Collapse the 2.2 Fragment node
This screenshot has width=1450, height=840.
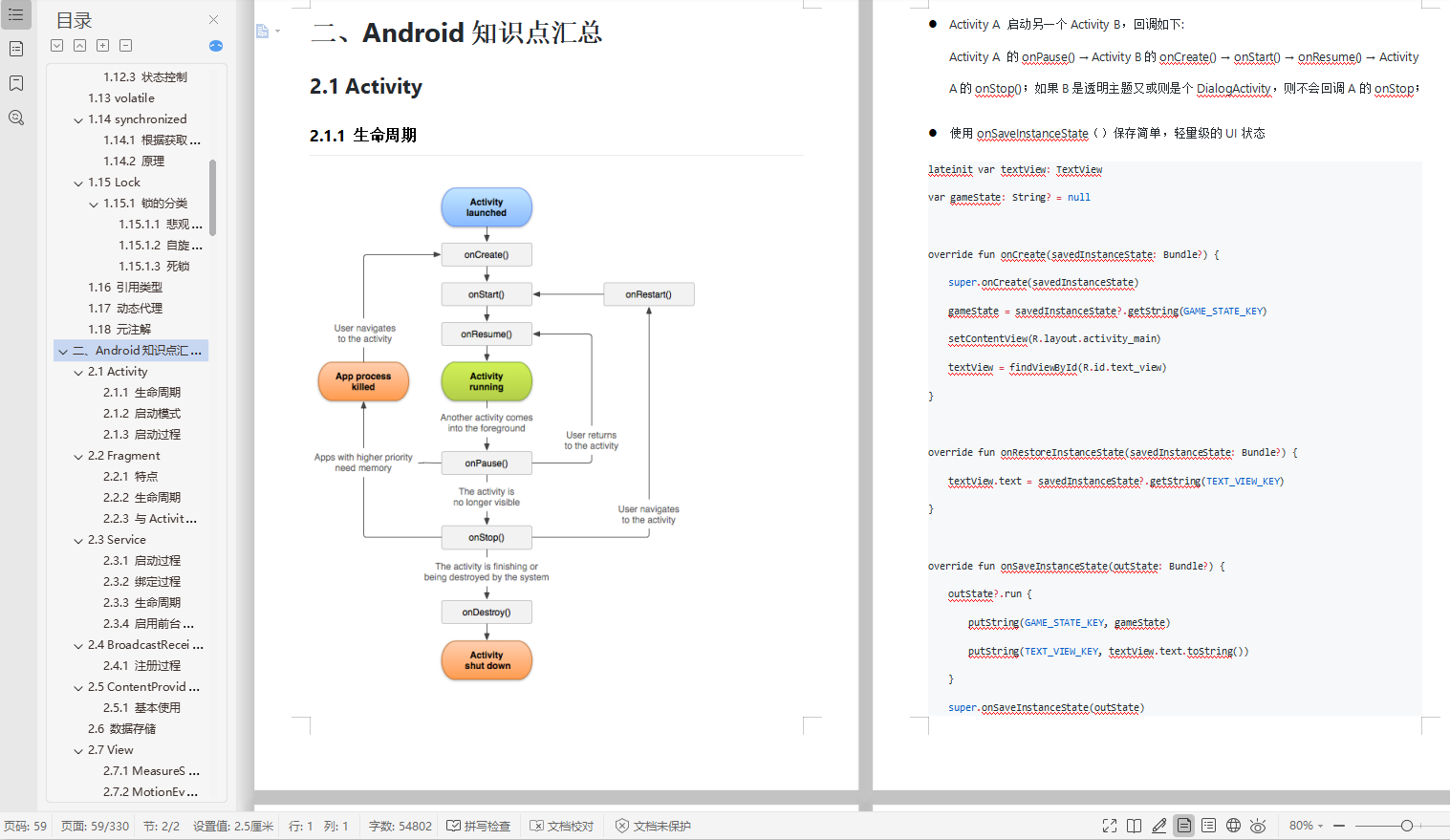pos(78,457)
